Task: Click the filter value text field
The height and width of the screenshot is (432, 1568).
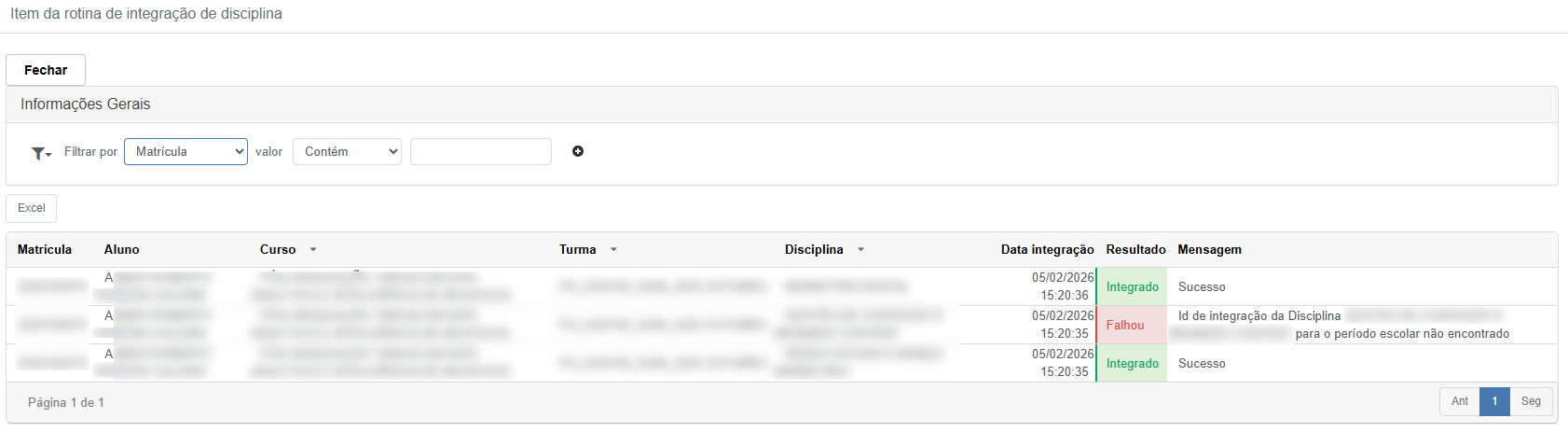Action: [481, 151]
